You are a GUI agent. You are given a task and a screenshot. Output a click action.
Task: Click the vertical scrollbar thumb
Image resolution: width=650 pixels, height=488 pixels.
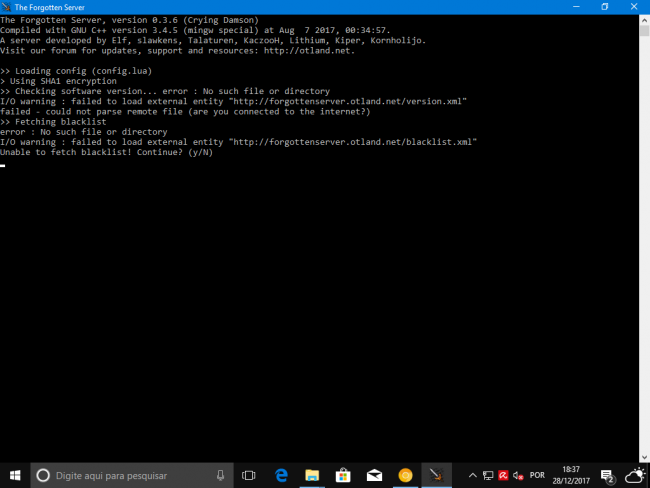point(645,31)
